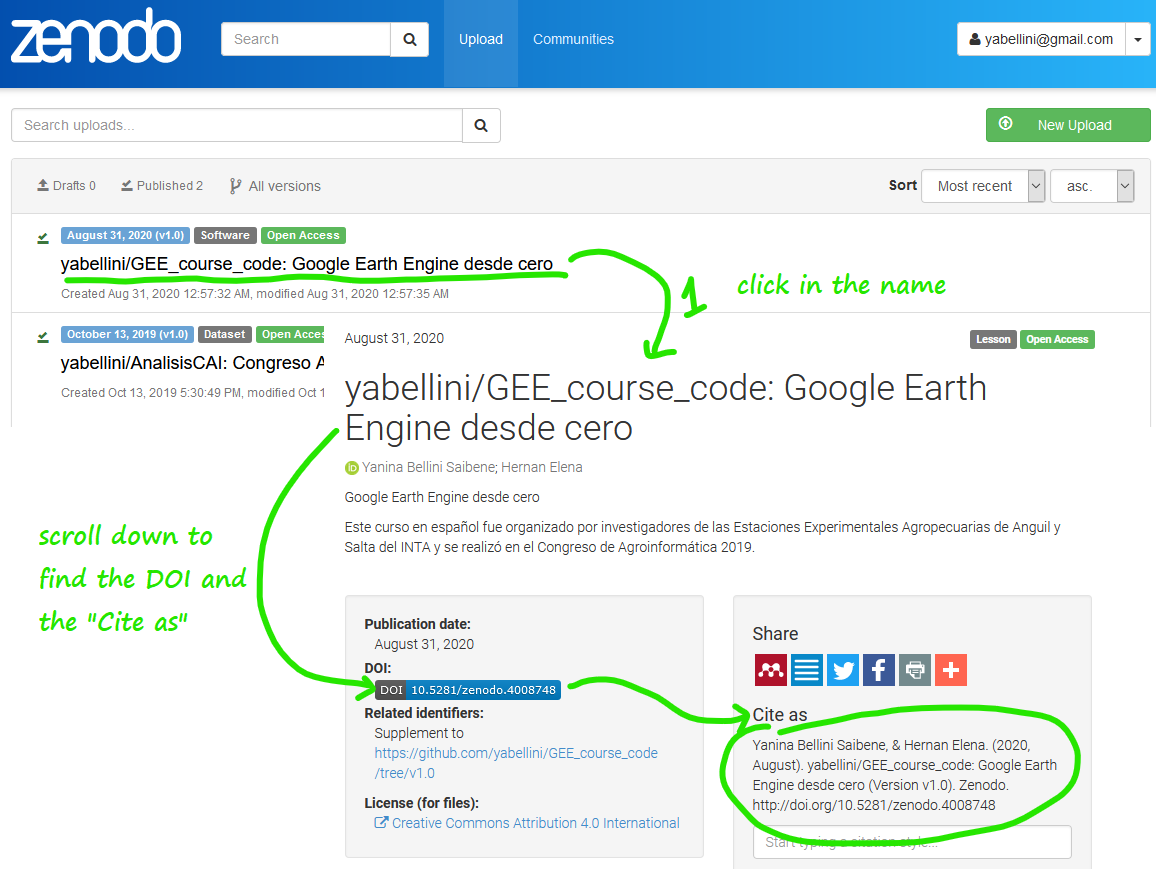The image size is (1156, 869).
Task: Click the magnifier button beside top Search field
Action: (410, 39)
